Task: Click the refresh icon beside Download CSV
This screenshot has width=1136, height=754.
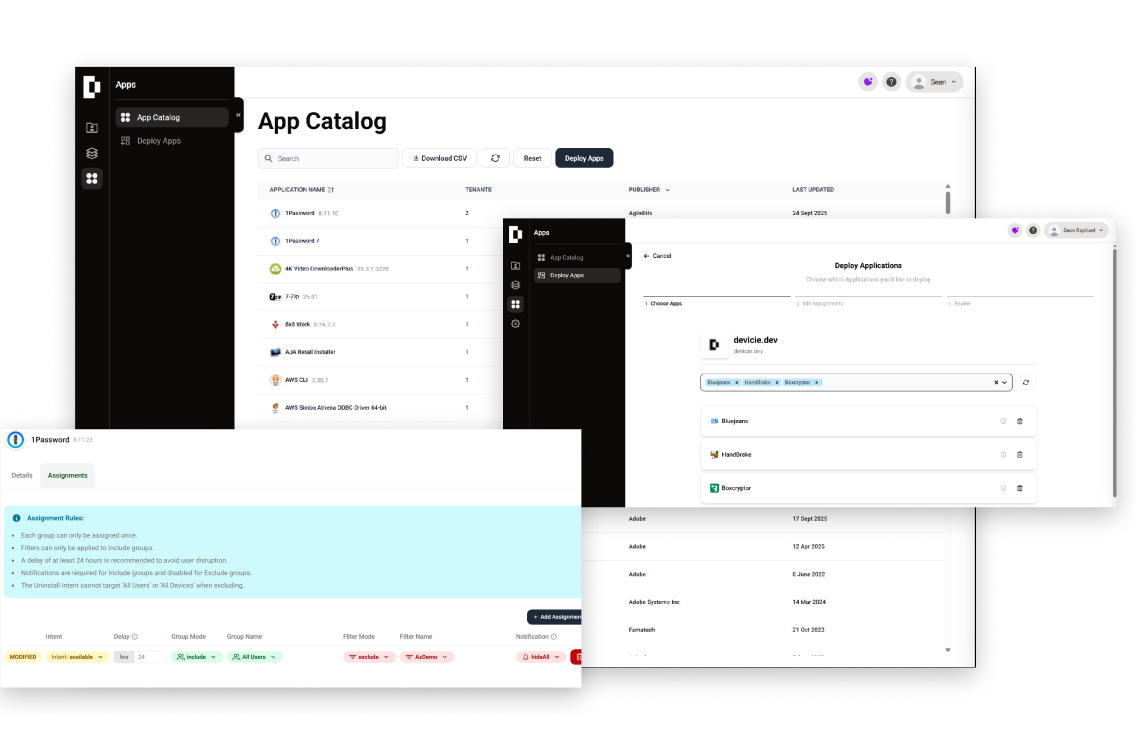Action: (x=496, y=158)
